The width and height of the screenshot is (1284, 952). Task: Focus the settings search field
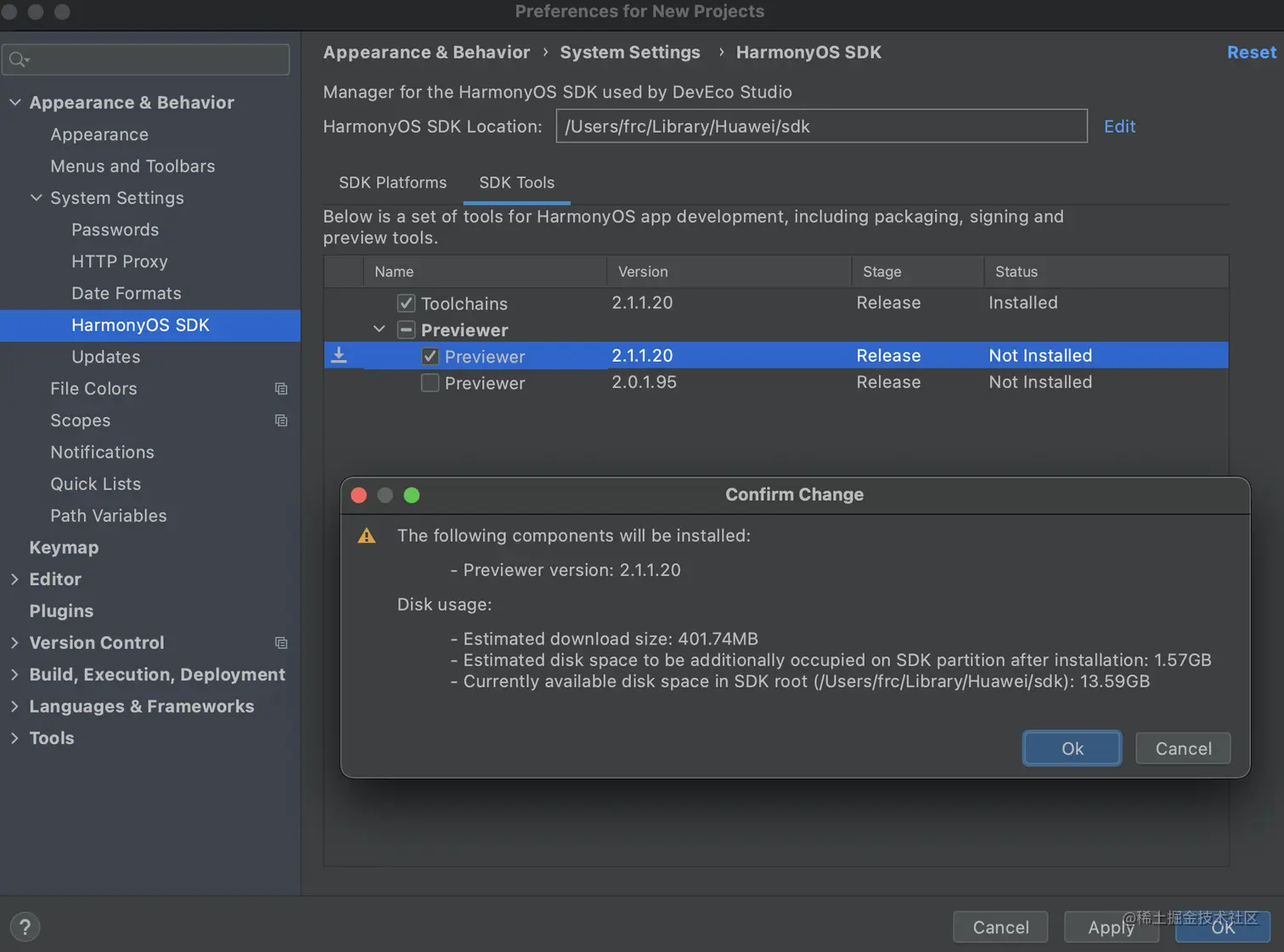[146, 59]
